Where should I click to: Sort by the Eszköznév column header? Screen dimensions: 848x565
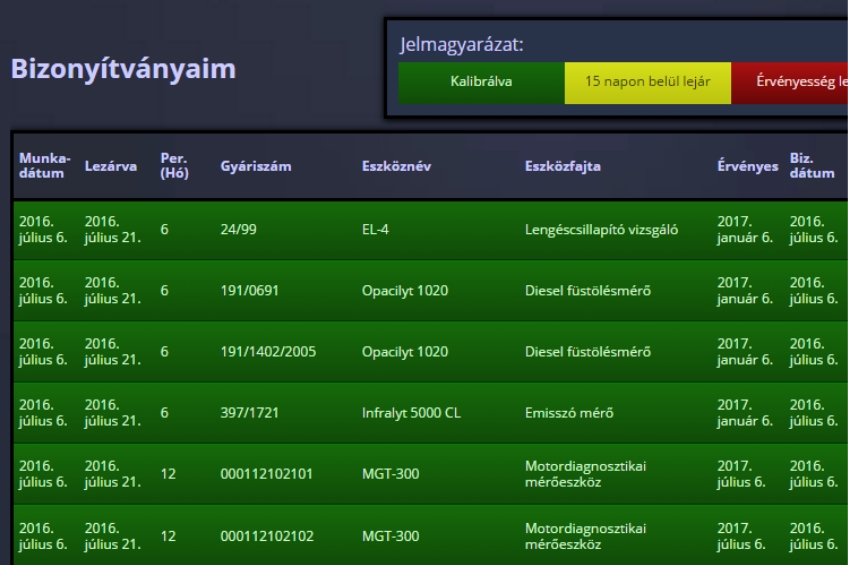[x=396, y=166]
